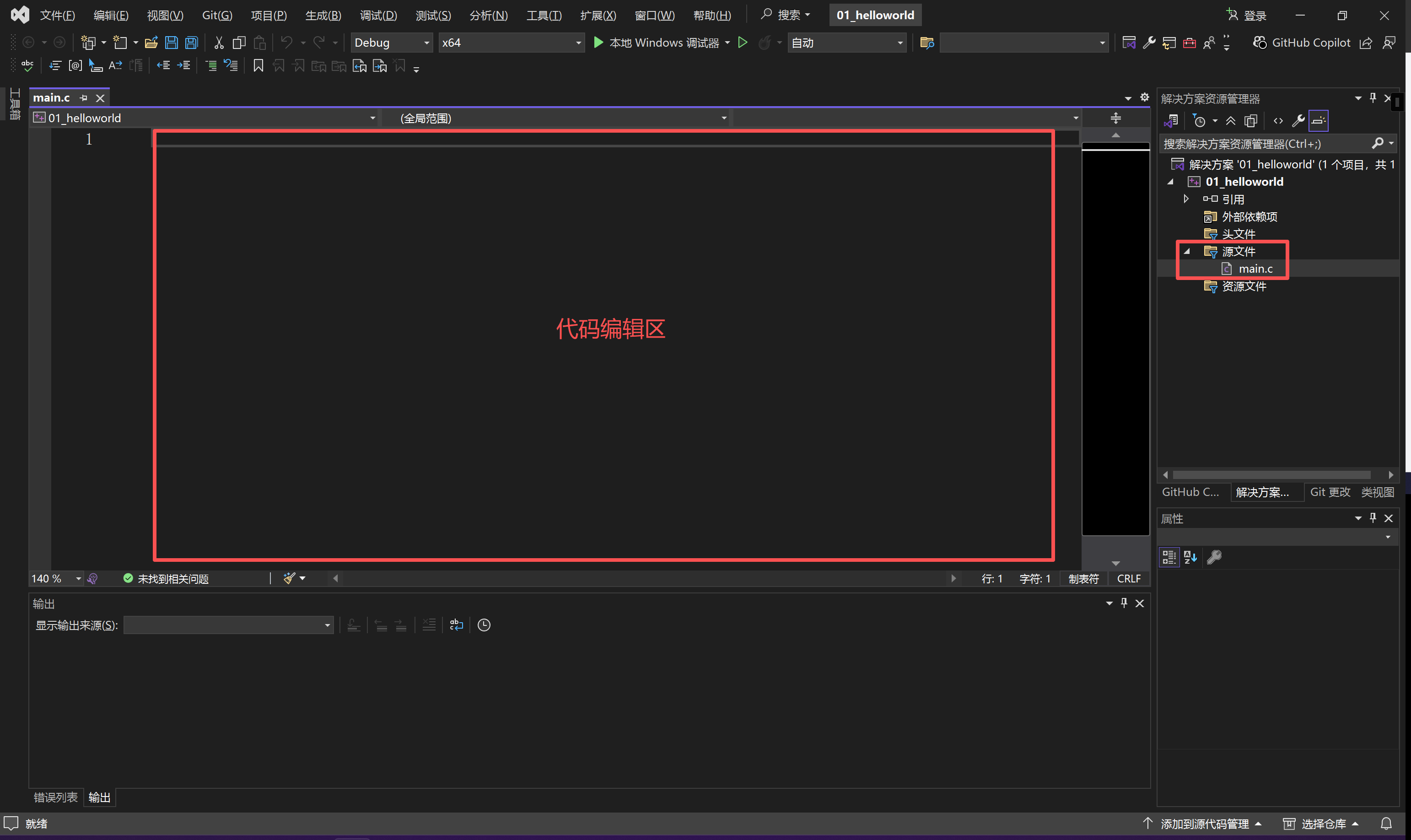Select main.c in Solution Explorer
Viewport: 1411px width, 840px height.
1255,269
